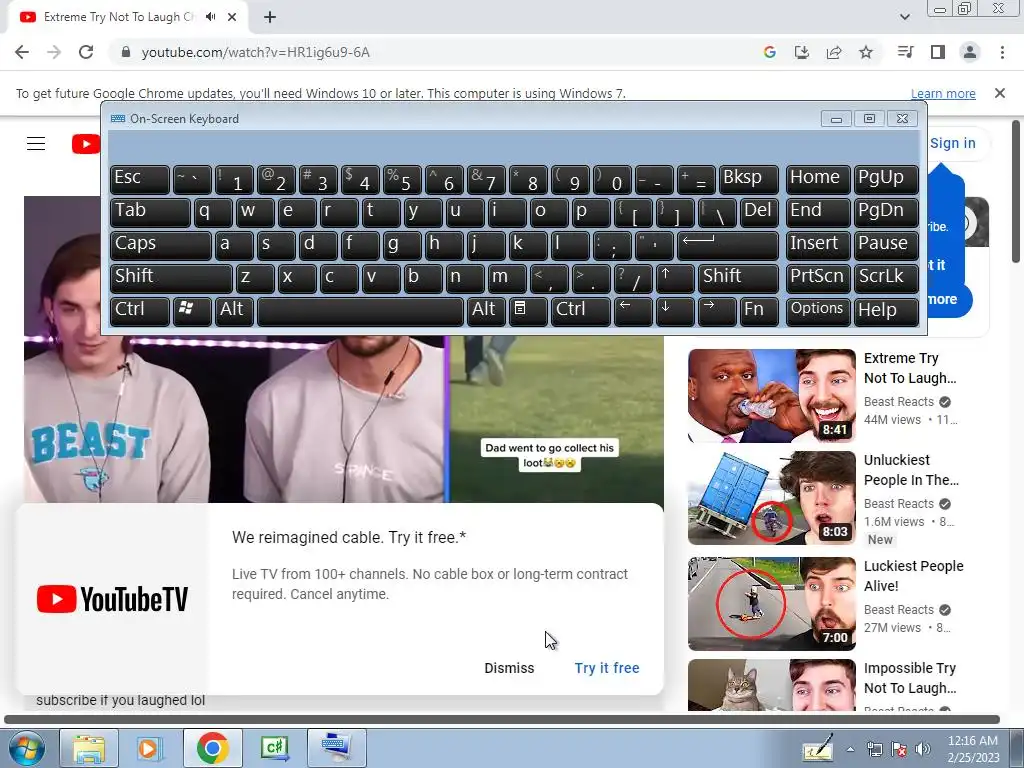Open Learn more about Chrome updates
This screenshot has height=768, width=1024.
[943, 93]
